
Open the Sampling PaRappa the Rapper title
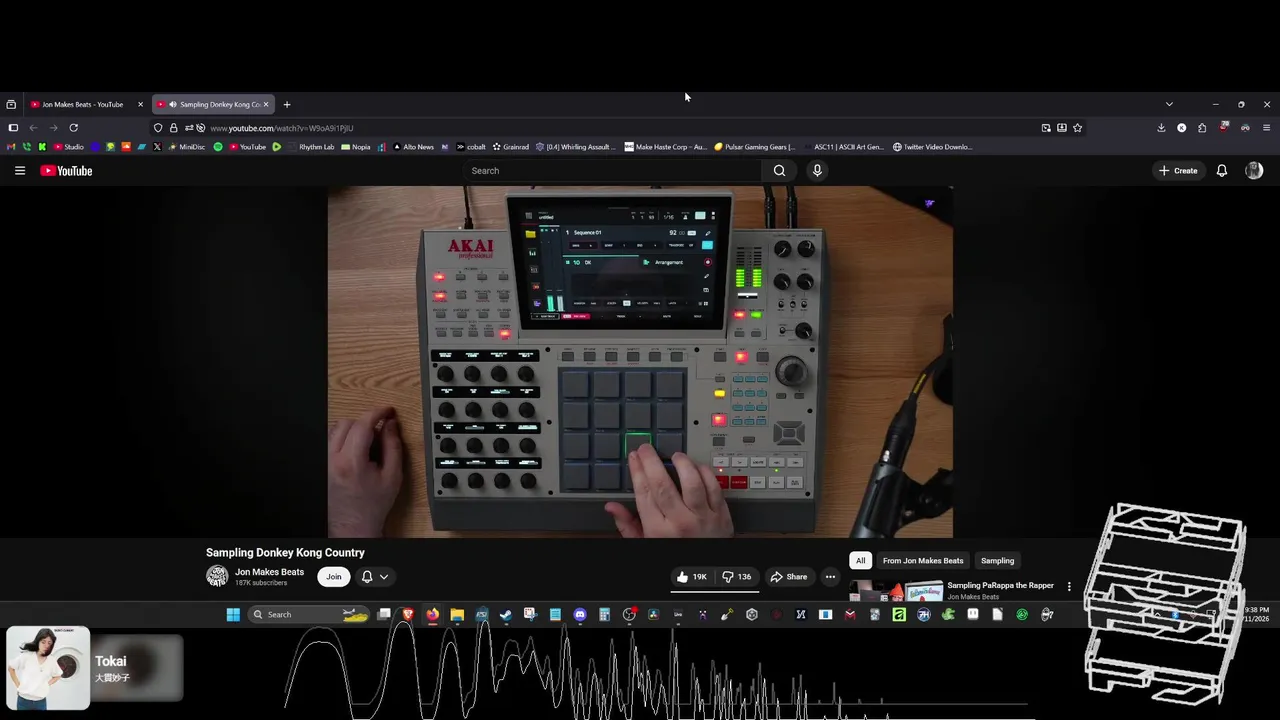tap(1000, 586)
